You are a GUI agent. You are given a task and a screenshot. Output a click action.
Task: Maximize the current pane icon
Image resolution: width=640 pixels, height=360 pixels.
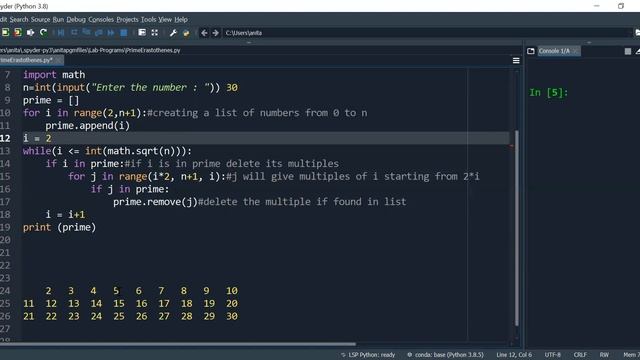pos(142,33)
